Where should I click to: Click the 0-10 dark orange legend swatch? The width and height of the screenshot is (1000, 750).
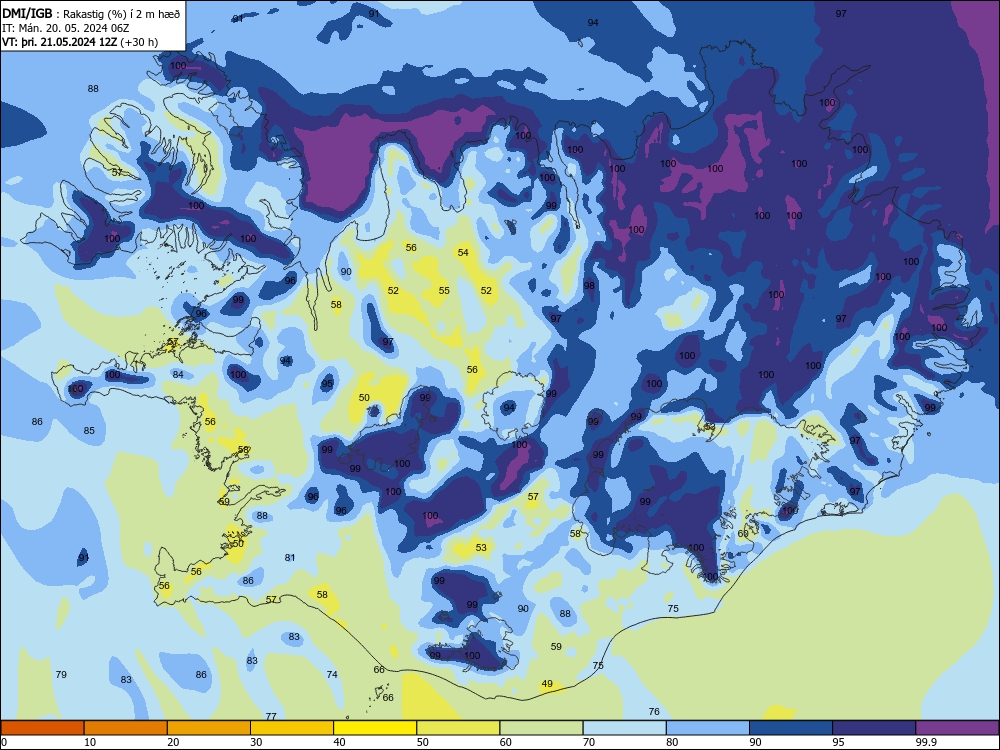[x=42, y=728]
